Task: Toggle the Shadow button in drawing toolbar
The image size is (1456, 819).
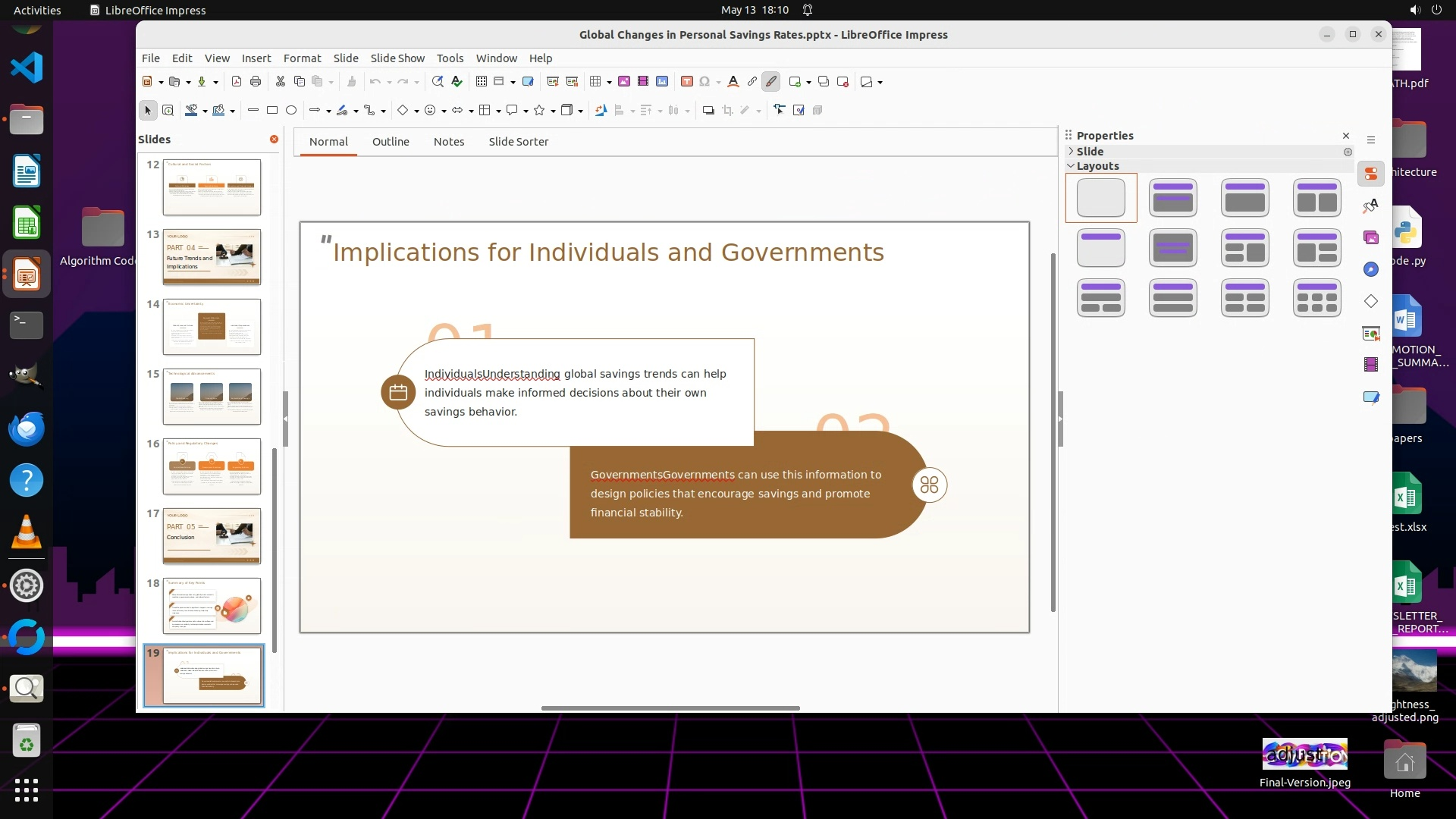Action: pos(708,111)
